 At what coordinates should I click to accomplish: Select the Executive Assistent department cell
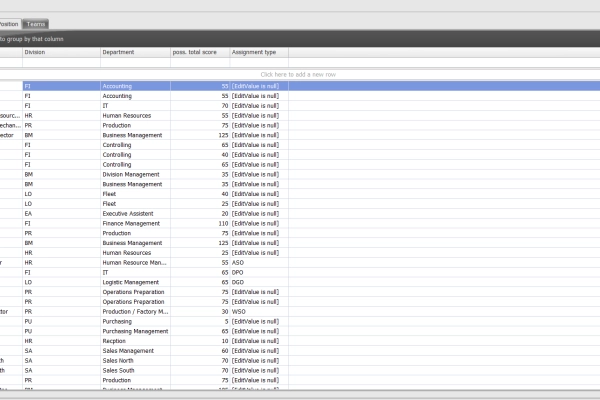pos(135,214)
